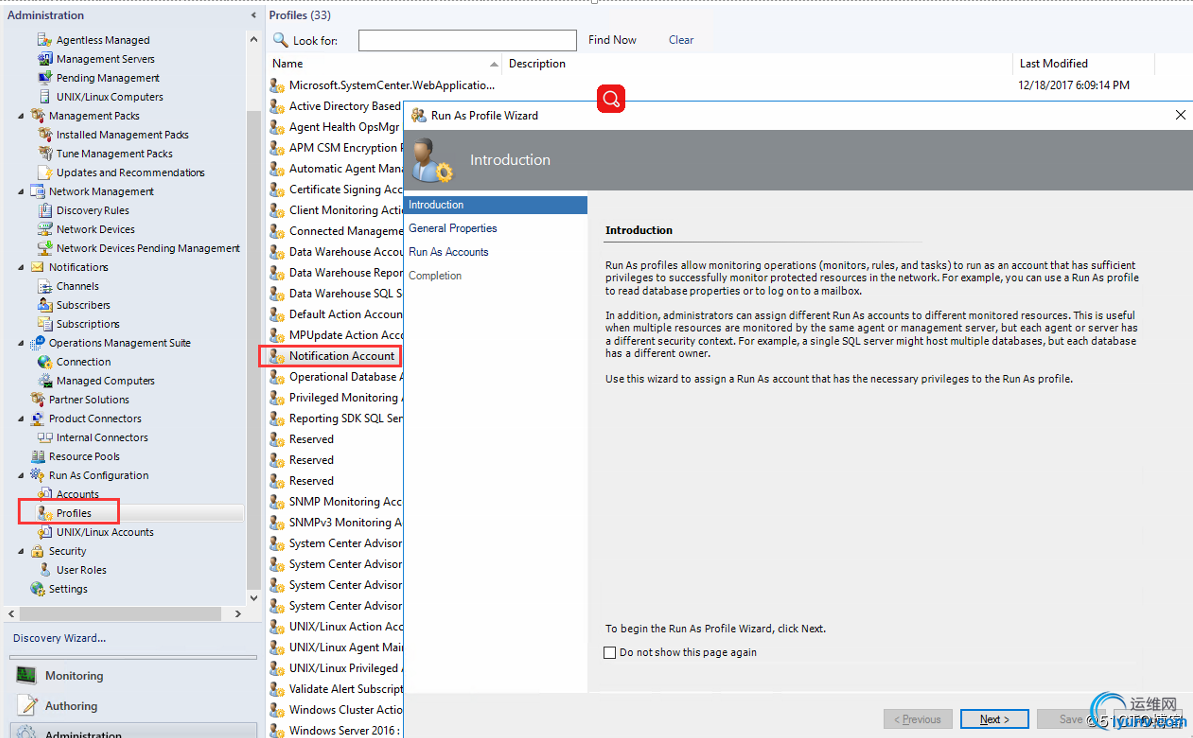
Task: Click the tree scrollbar down arrow
Action: tap(253, 598)
